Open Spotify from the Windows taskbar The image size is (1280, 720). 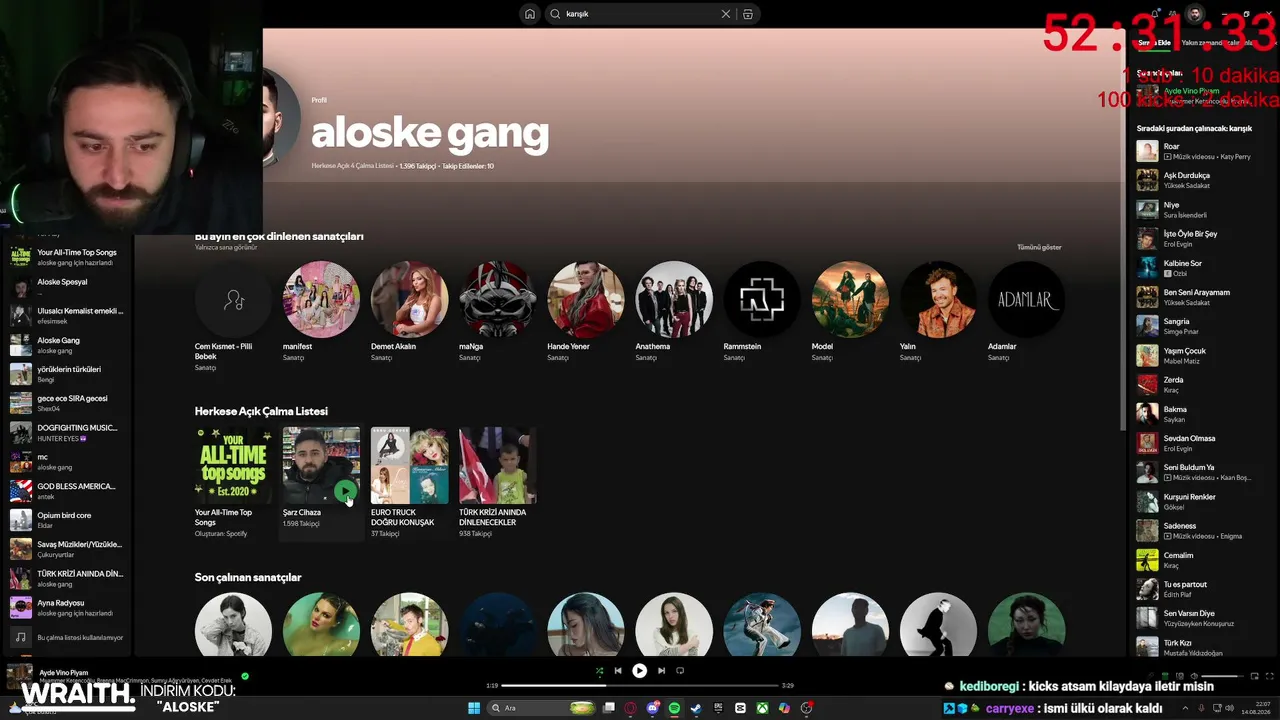click(674, 708)
